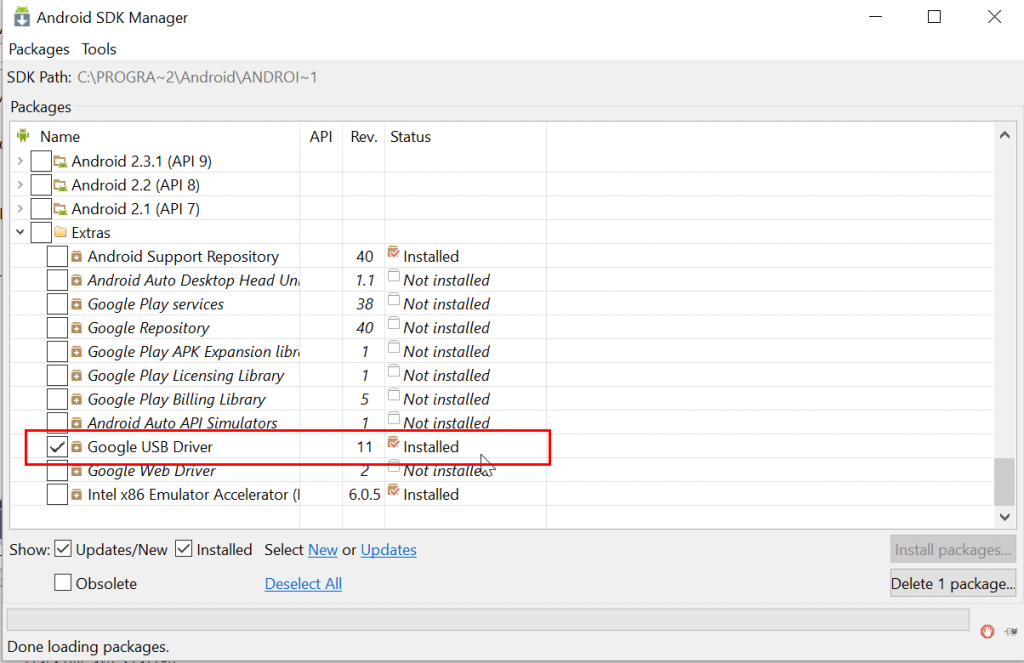
Task: Click scrollbar up arrow in package list
Action: 1004,135
